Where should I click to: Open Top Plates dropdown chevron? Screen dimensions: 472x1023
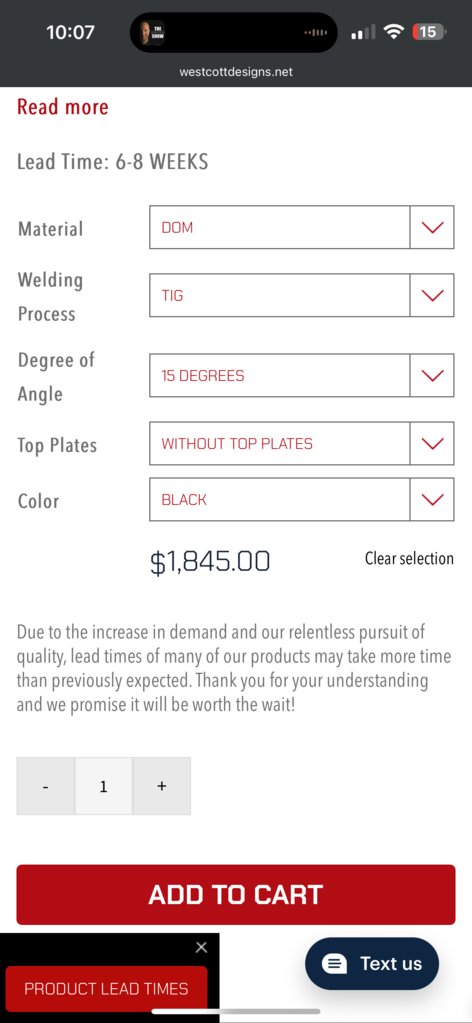(432, 443)
